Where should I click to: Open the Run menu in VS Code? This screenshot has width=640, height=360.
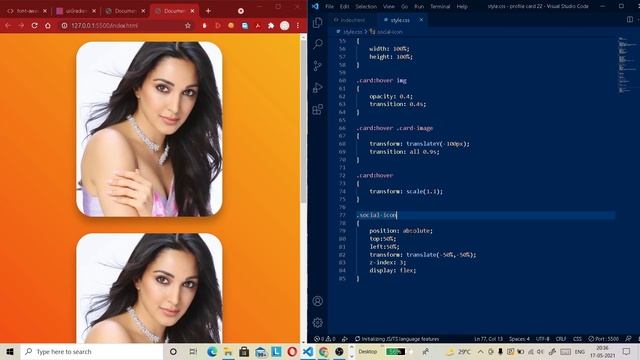point(419,7)
